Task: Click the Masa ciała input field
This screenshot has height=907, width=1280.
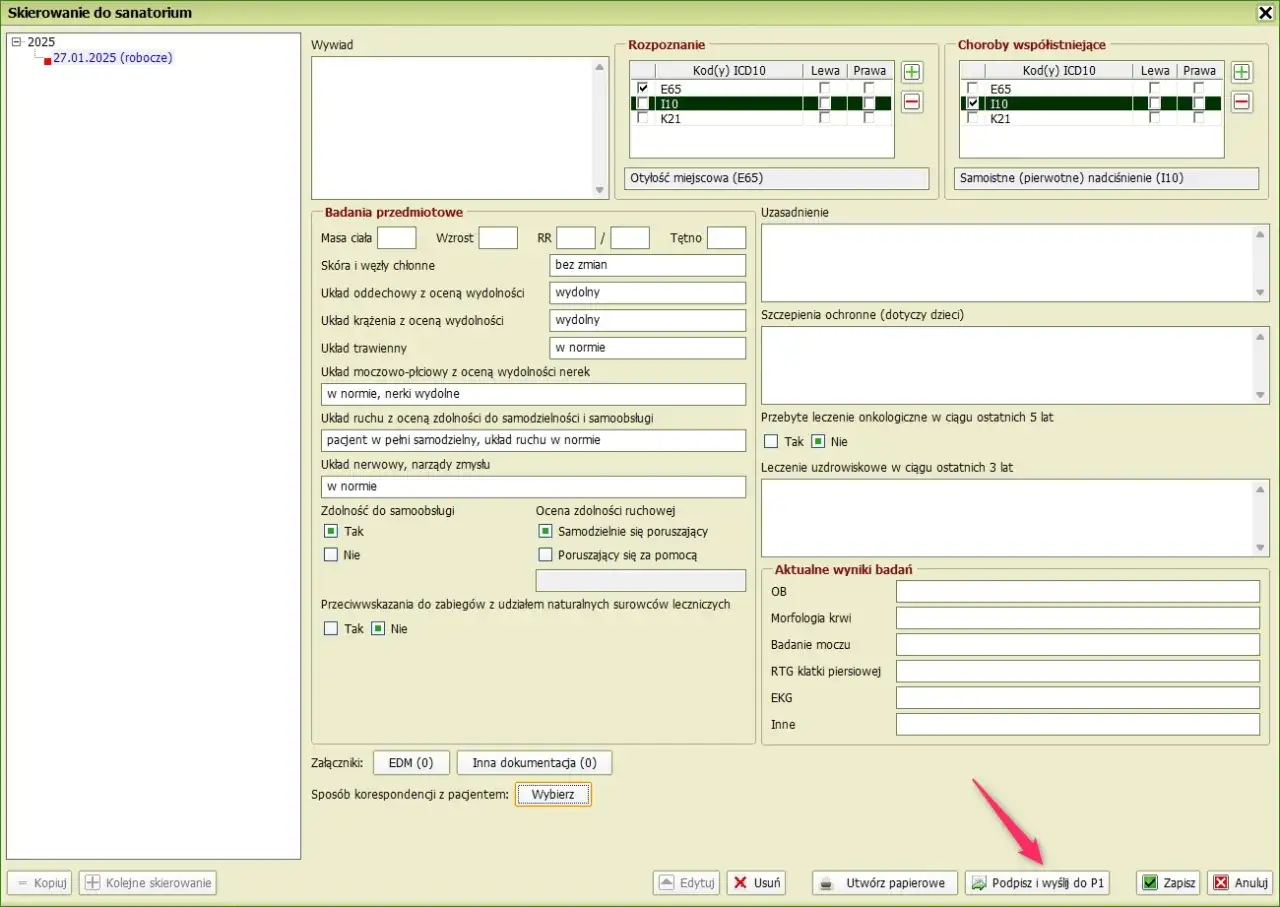Action: click(x=396, y=238)
